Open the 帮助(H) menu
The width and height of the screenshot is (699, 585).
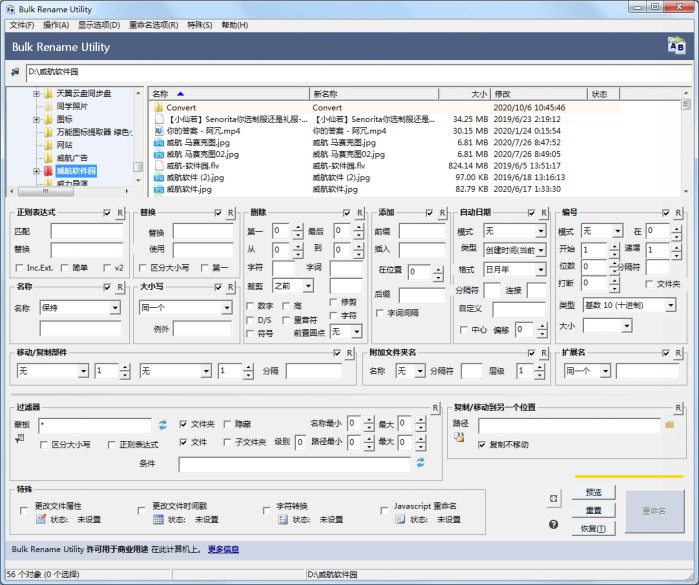click(x=234, y=25)
